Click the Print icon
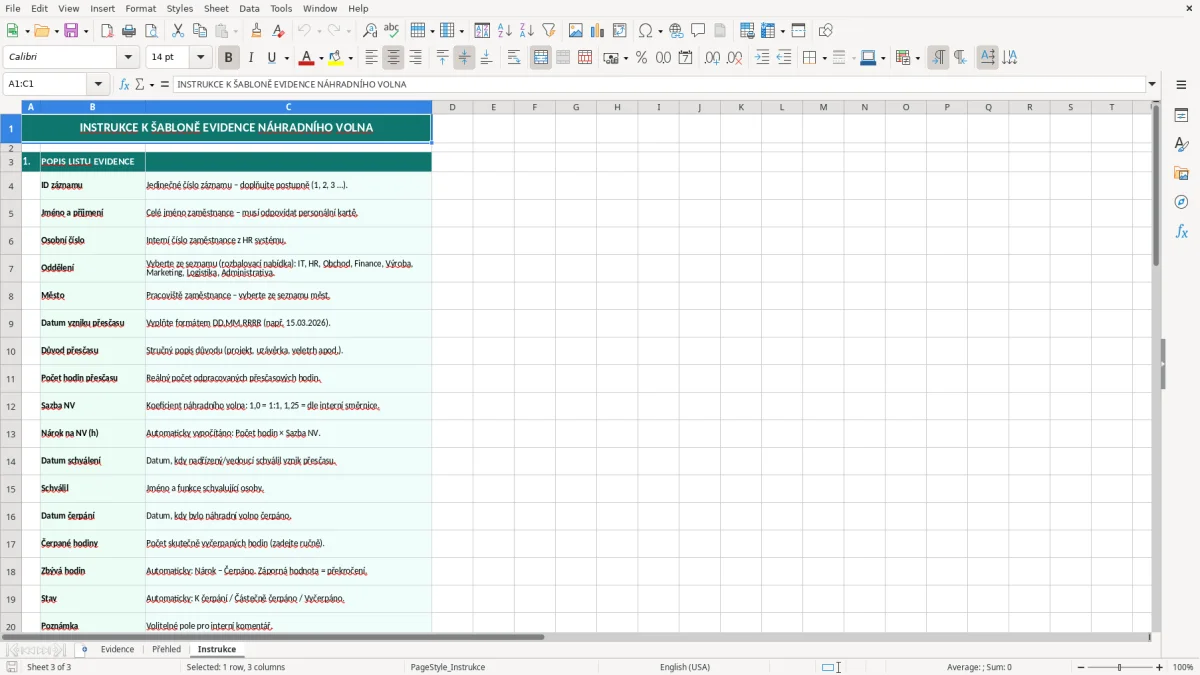This screenshot has width=1200, height=675. (x=129, y=30)
